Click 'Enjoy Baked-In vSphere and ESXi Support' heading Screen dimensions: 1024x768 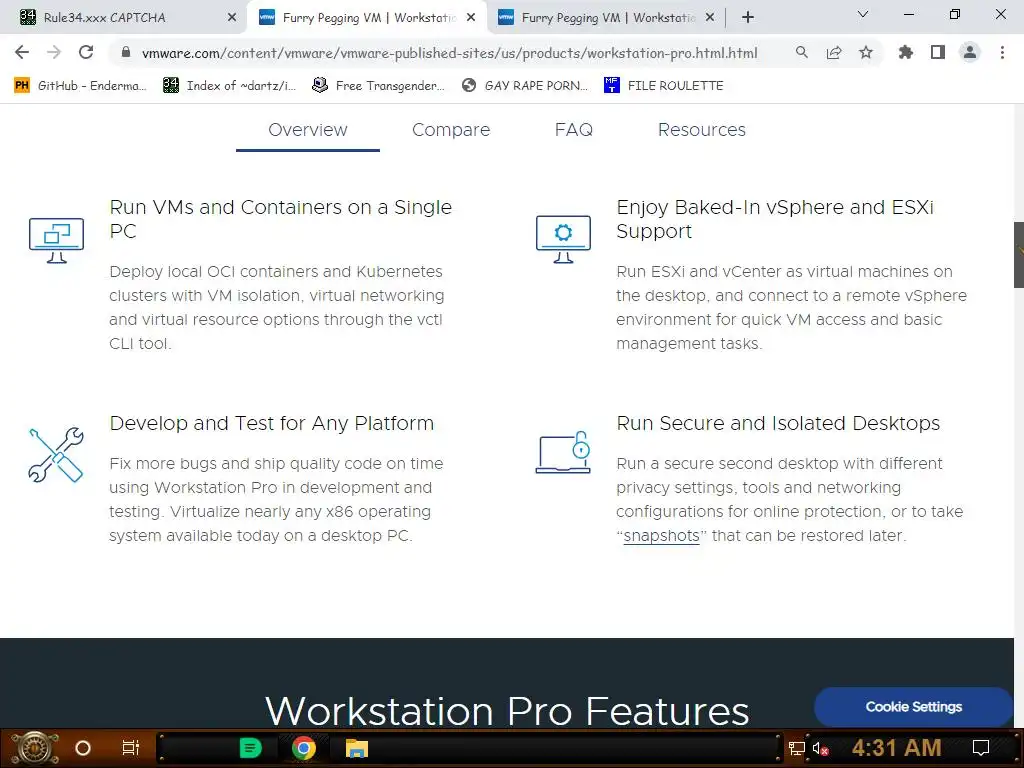coord(775,219)
